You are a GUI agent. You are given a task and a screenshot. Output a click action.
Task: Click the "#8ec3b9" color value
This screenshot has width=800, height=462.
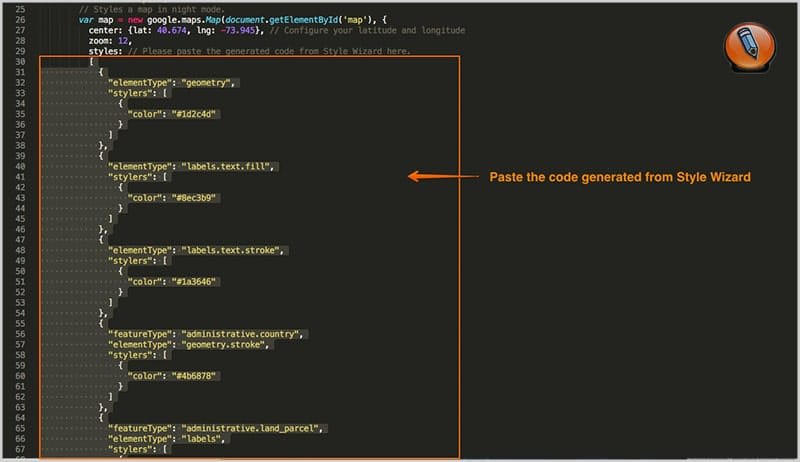click(193, 198)
